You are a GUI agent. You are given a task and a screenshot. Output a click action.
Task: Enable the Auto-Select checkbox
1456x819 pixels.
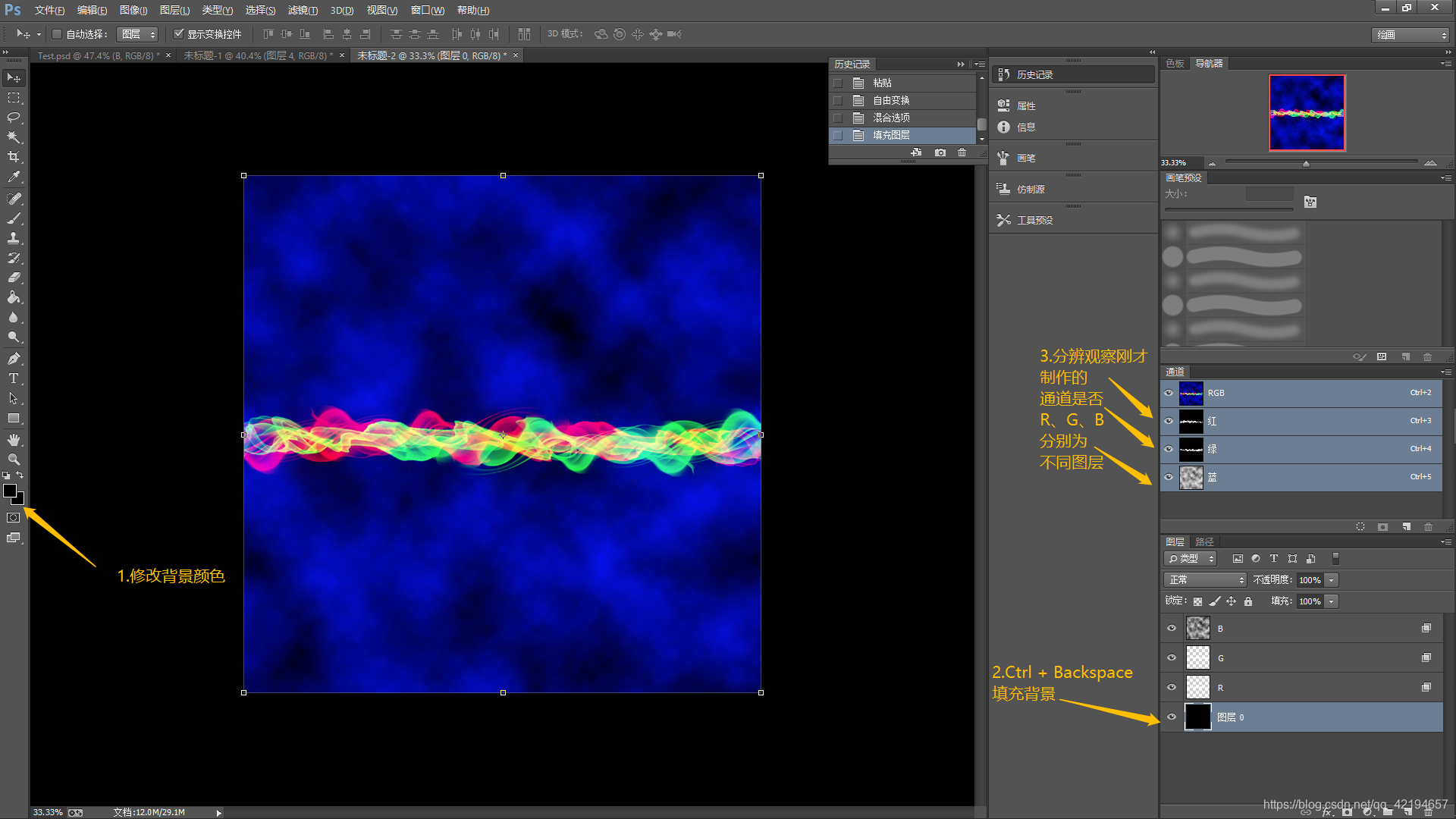[x=57, y=34]
